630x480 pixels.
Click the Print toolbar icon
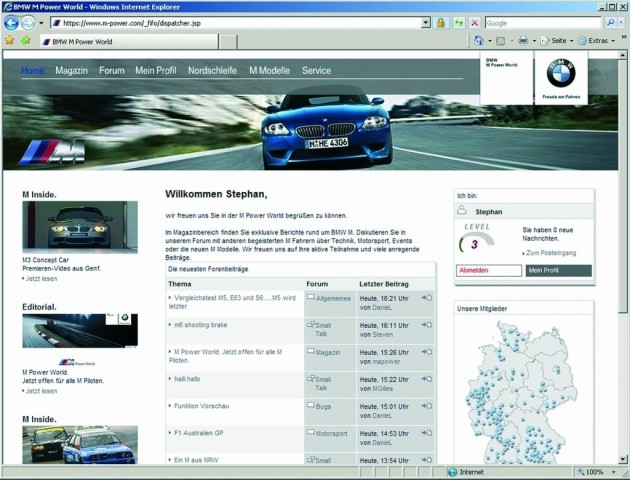(523, 41)
